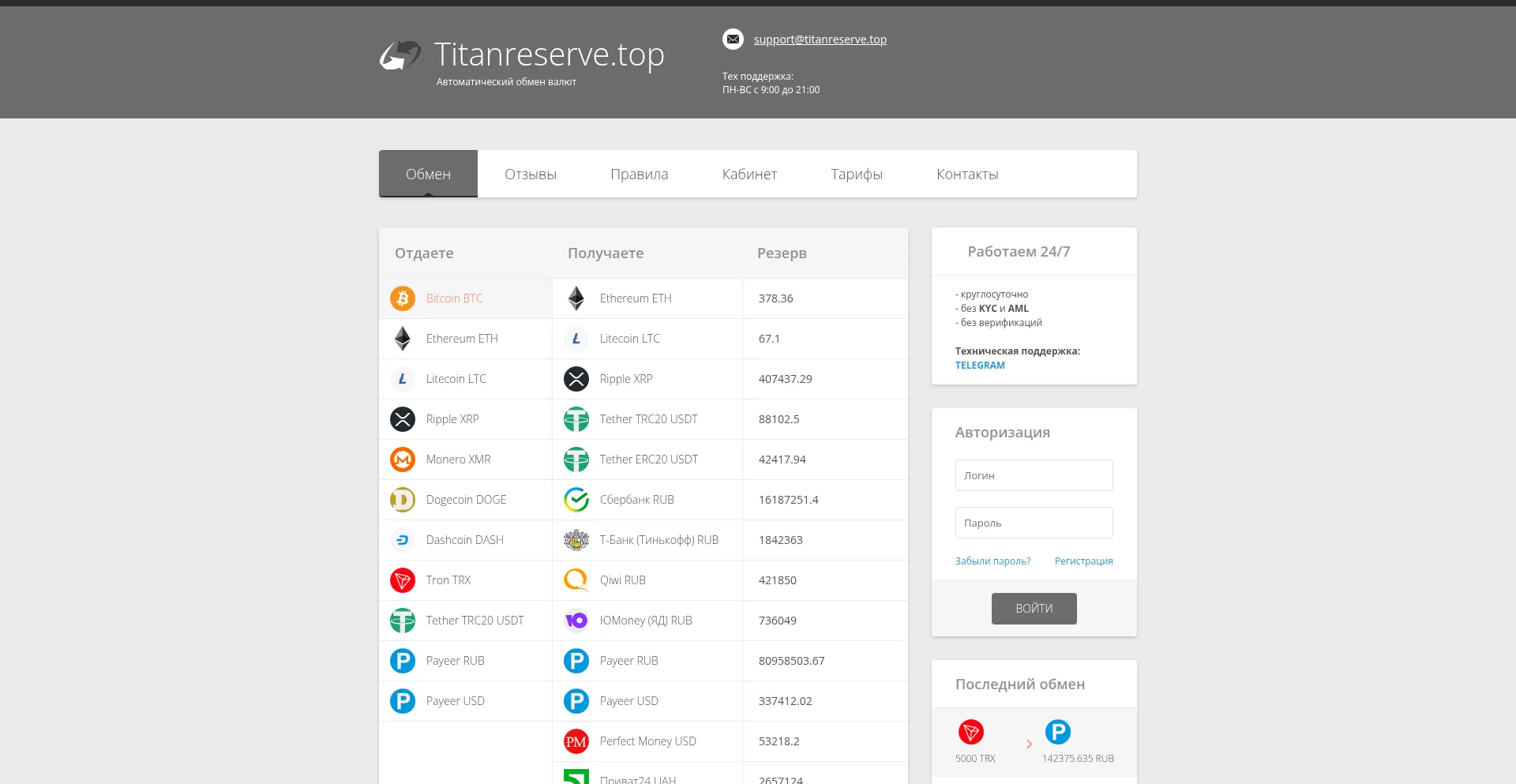The height and width of the screenshot is (784, 1516).
Task: Select the Bitcoin BTC coin icon in Отдаете
Action: coord(403,298)
